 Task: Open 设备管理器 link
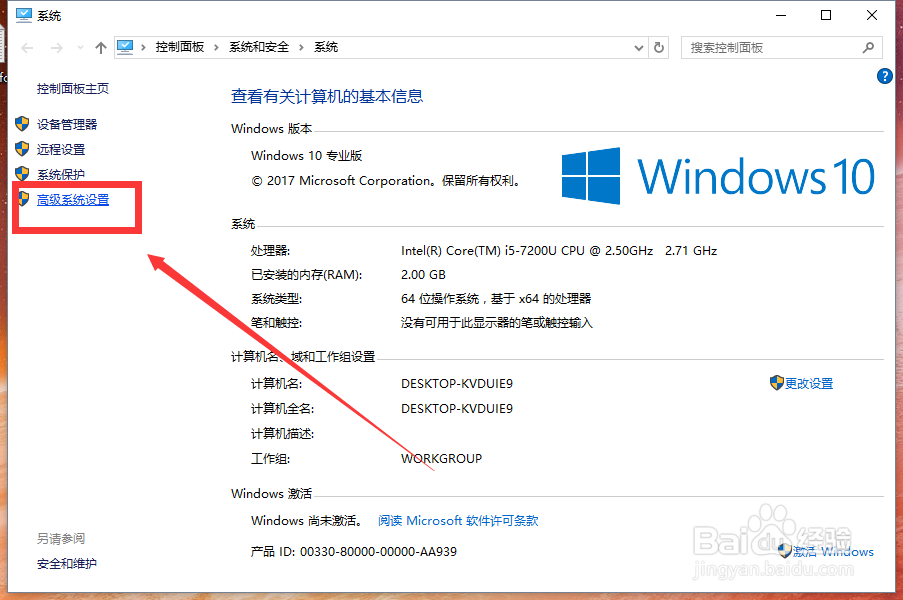click(x=67, y=124)
